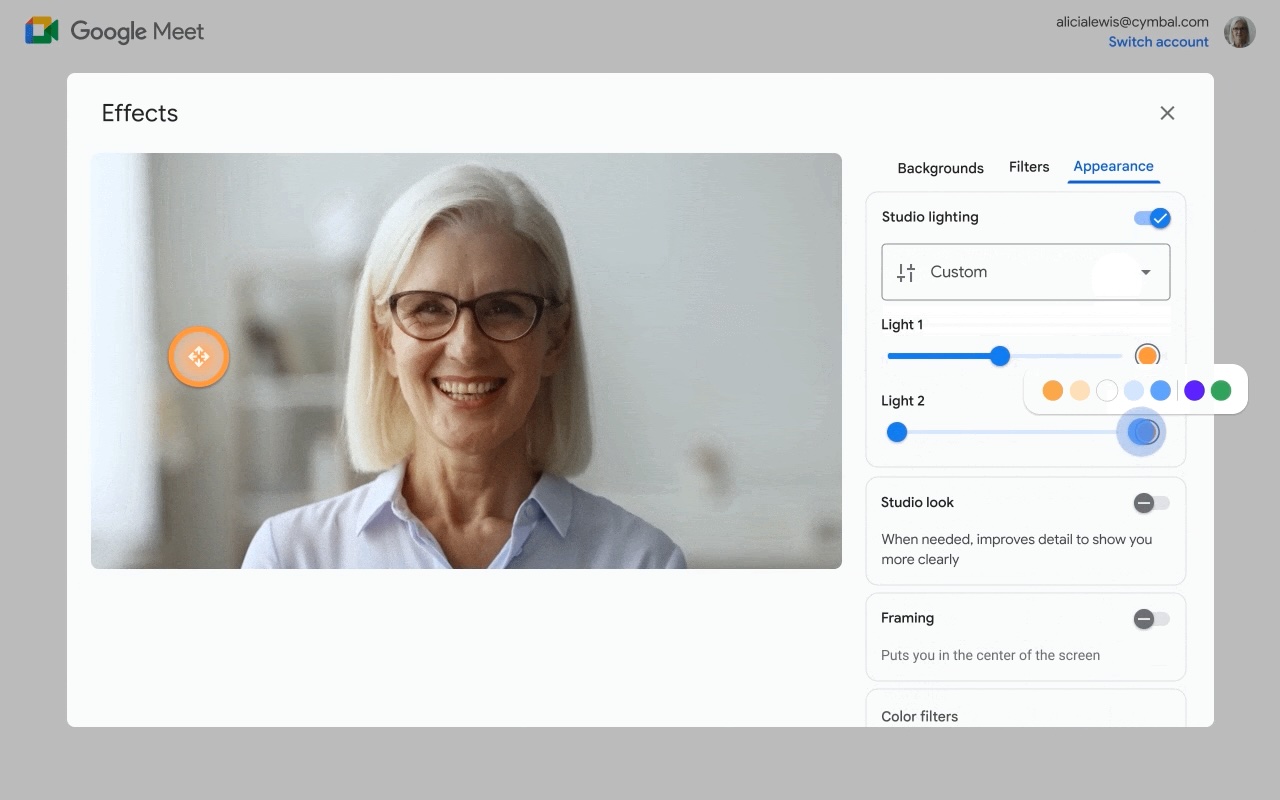Pick the white color swatch
Image resolution: width=1280 pixels, height=800 pixels.
click(x=1106, y=391)
